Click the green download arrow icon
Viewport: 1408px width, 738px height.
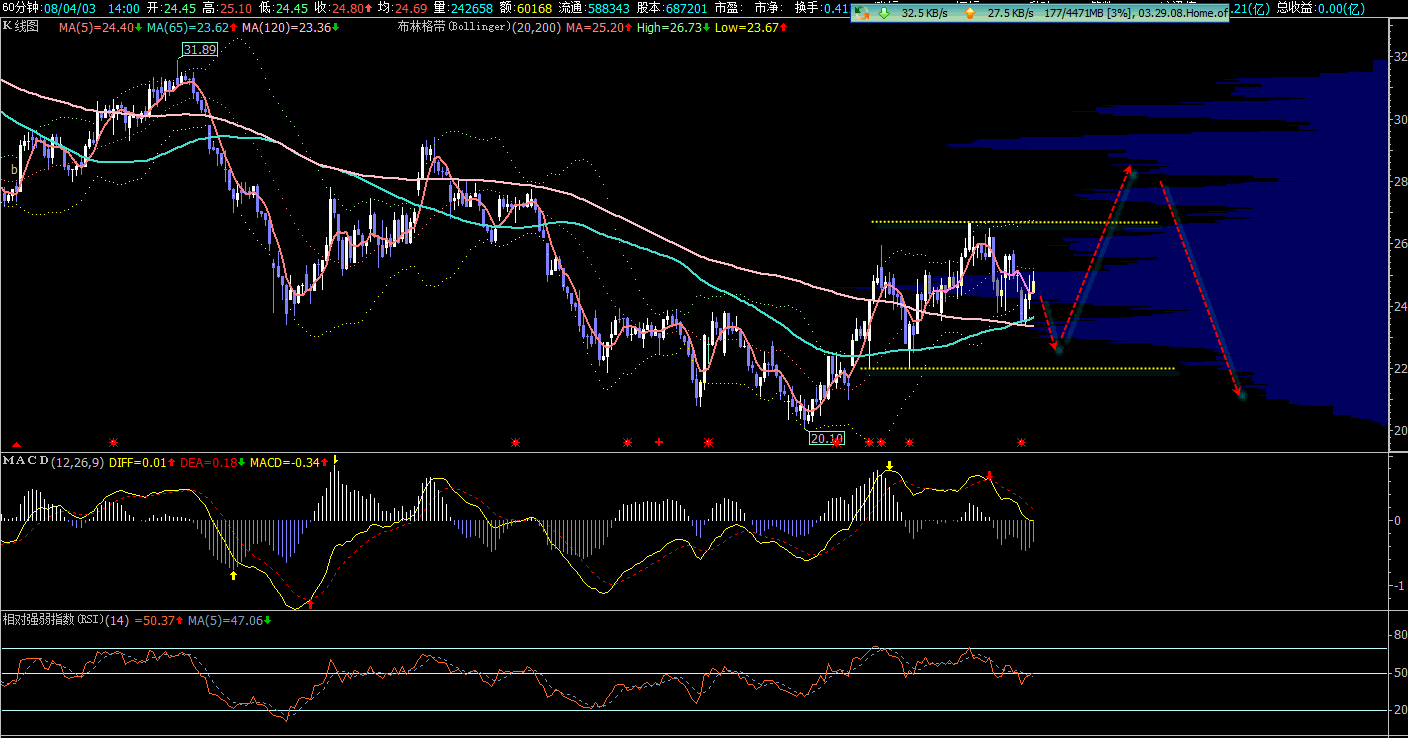click(885, 14)
